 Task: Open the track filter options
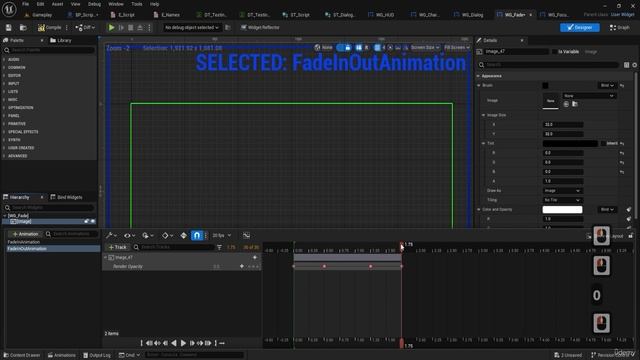point(220,247)
